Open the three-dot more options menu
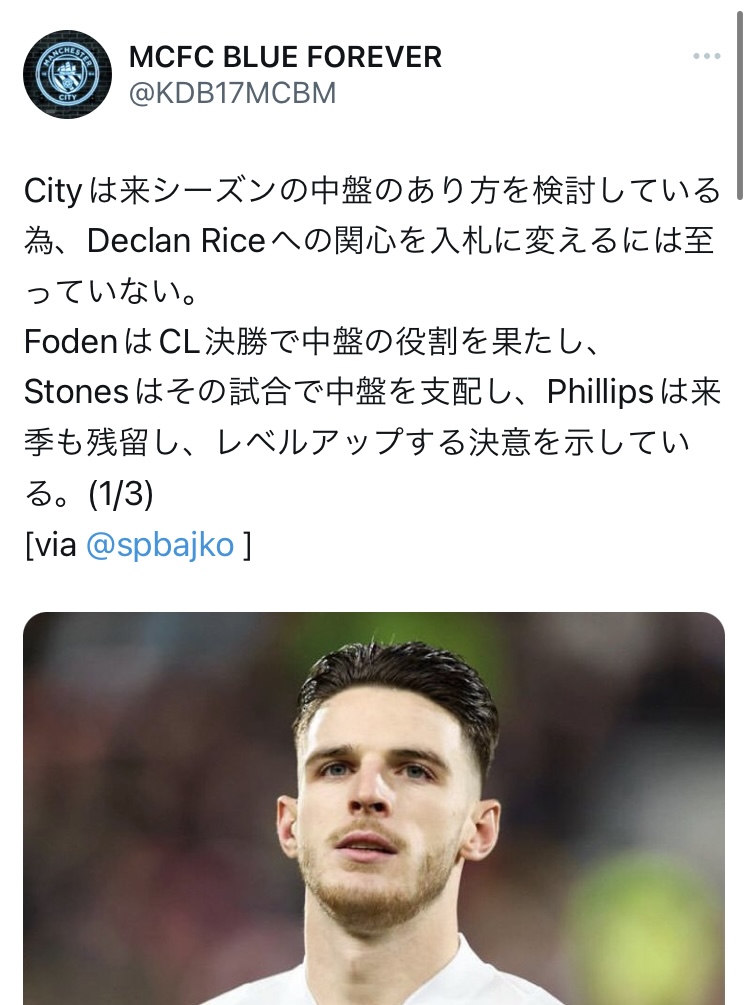Screen dimensions: 749x1005 tap(707, 57)
